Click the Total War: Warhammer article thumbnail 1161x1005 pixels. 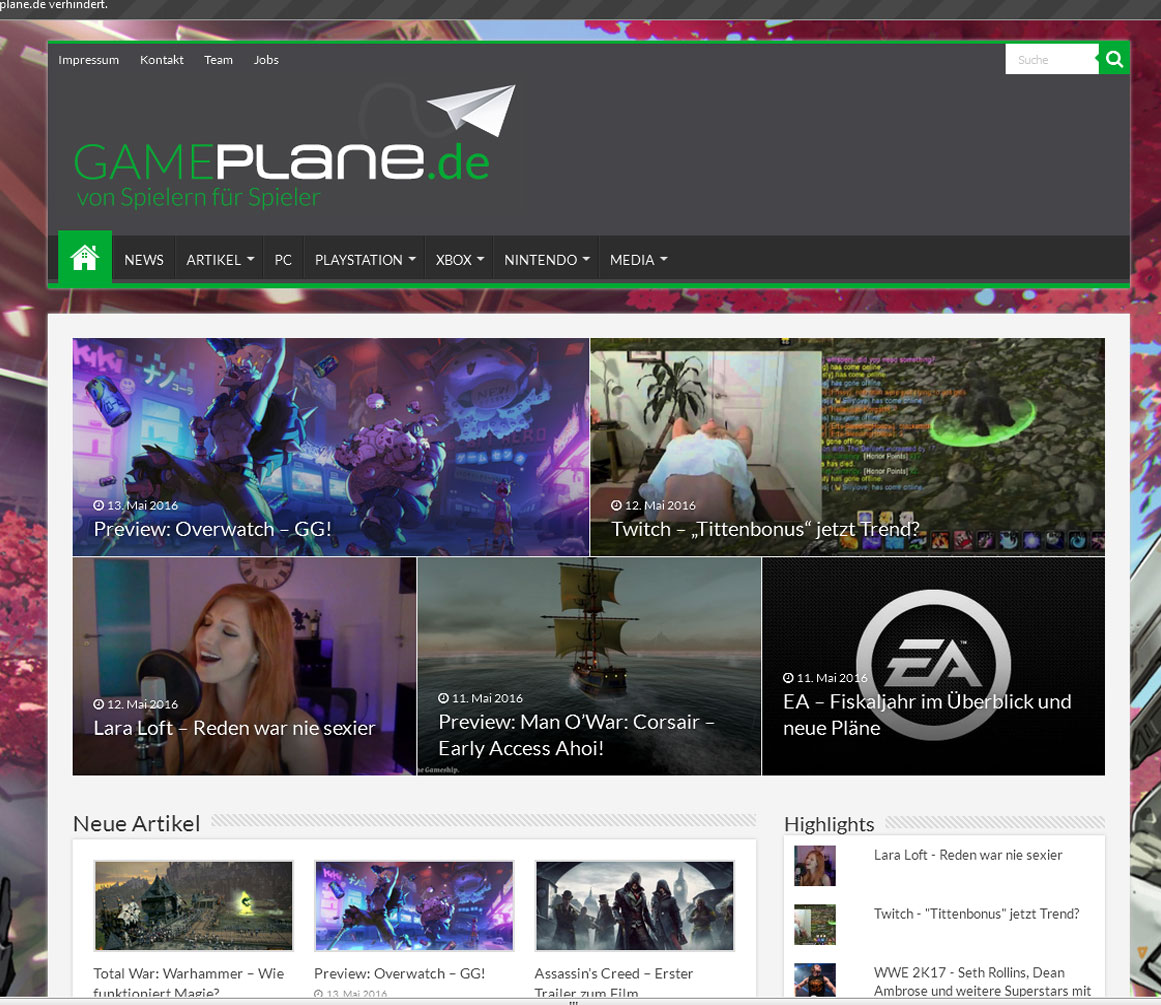[x=193, y=906]
